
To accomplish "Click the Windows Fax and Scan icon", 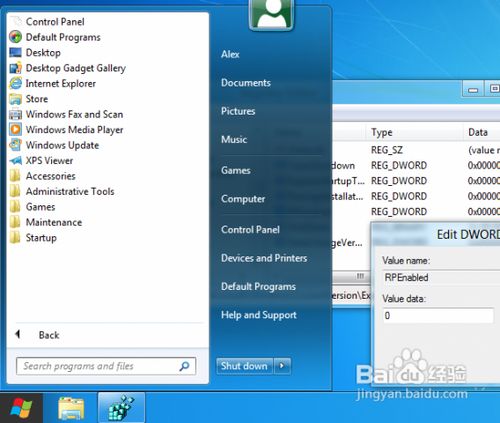I will 16,114.
